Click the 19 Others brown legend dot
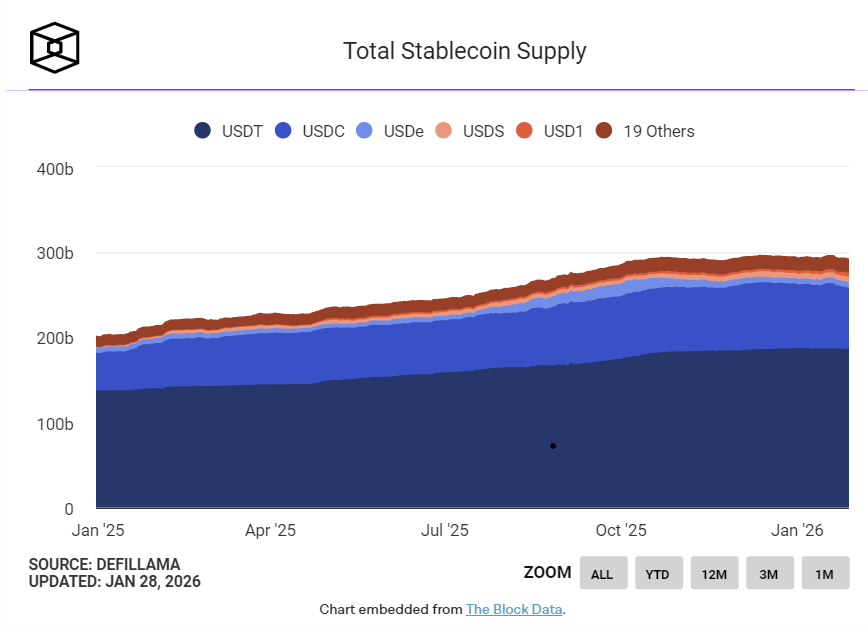Screen dimensions: 868x631 point(604,131)
